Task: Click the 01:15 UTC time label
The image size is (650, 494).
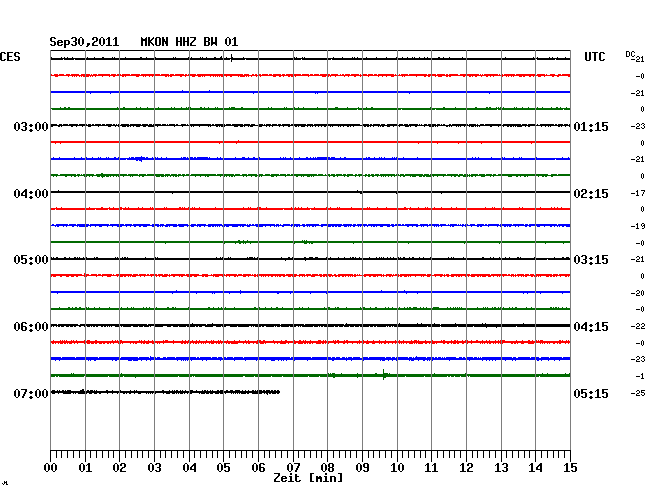Action: pos(591,126)
